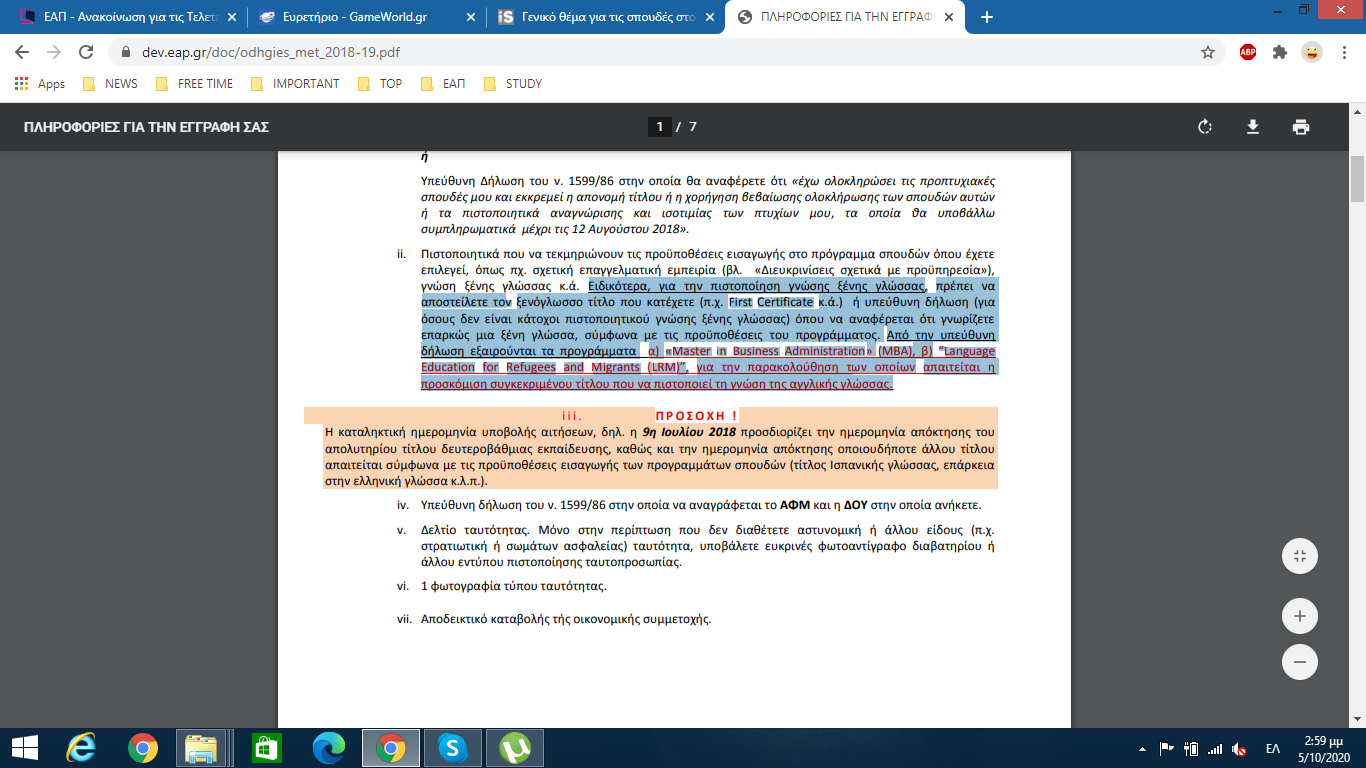
Task: Open the ΕΑΠ bookmarks folder
Action: tap(444, 84)
